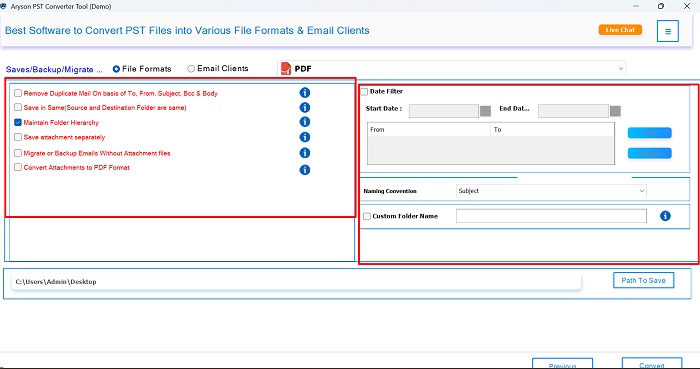
Task: Open info for Migrate Without Attachment files
Action: pos(304,153)
